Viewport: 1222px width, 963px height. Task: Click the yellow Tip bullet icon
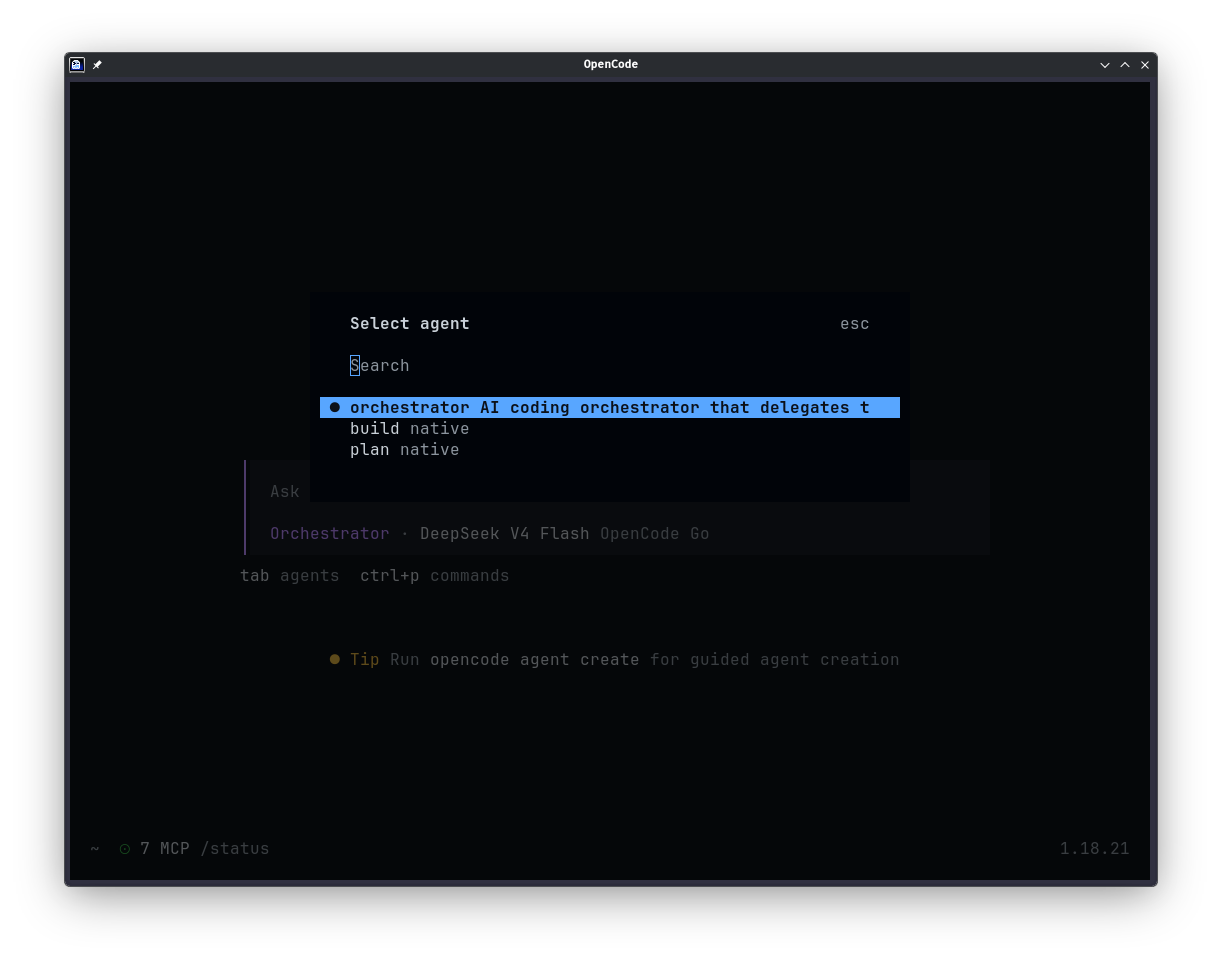tap(335, 659)
